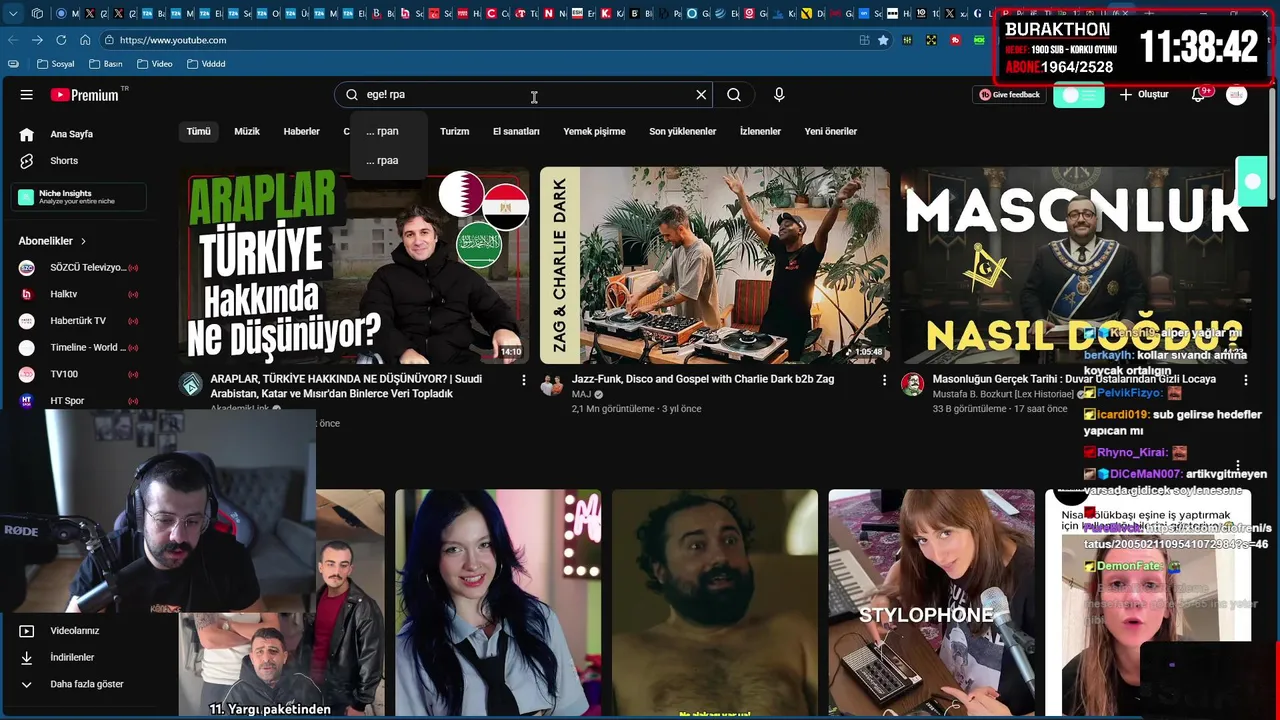Click the browser home icon
This screenshot has height=720, width=1280.
(x=85, y=40)
